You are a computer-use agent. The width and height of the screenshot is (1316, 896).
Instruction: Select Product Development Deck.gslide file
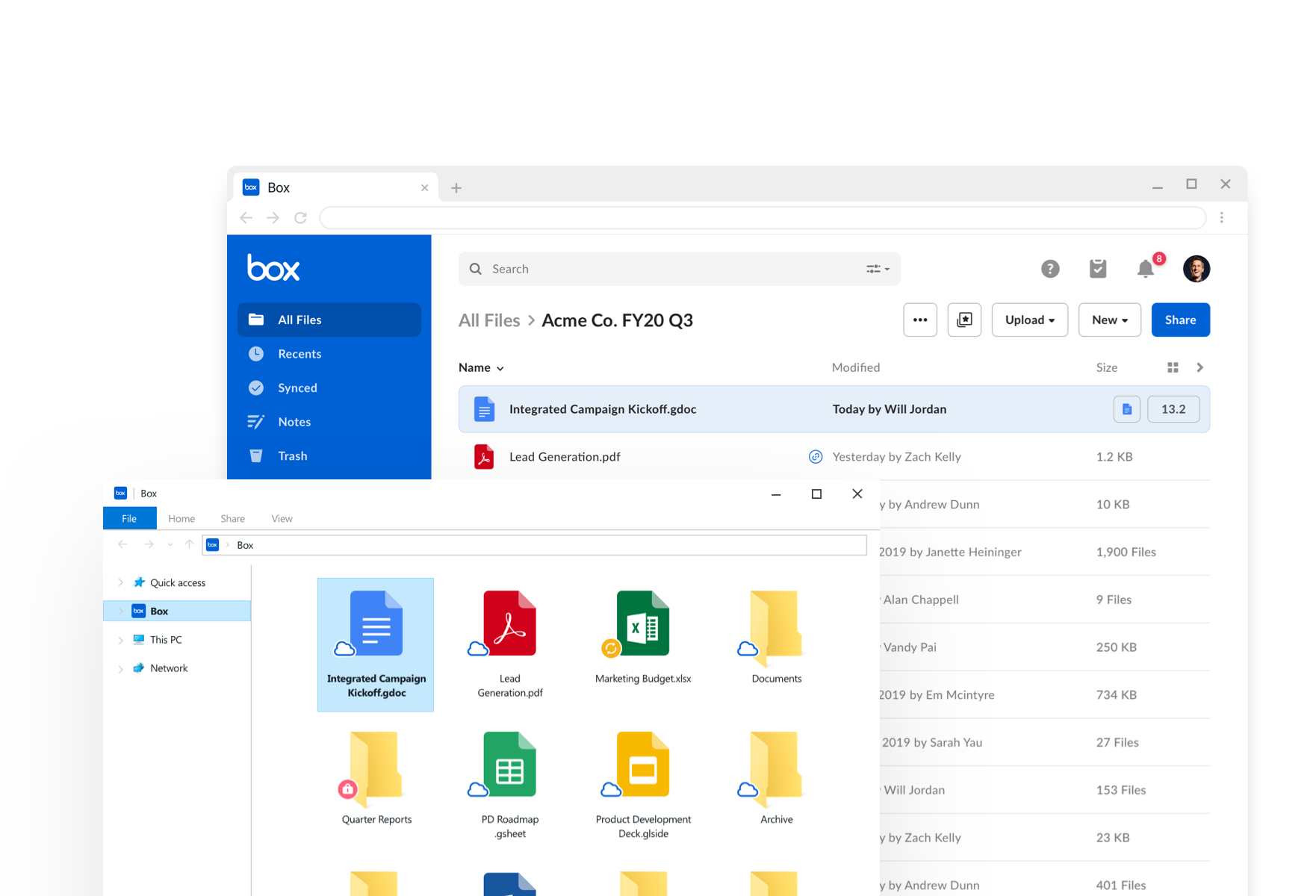coord(643,785)
